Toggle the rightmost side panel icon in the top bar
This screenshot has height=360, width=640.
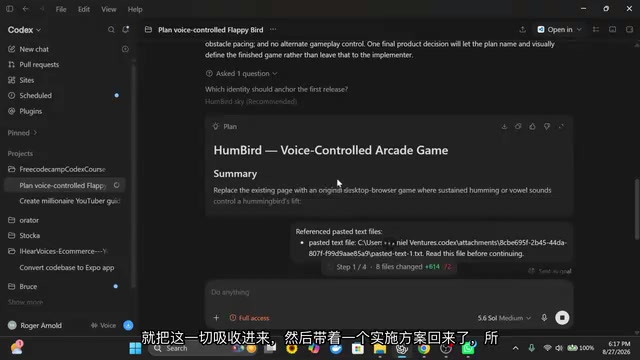click(629, 29)
